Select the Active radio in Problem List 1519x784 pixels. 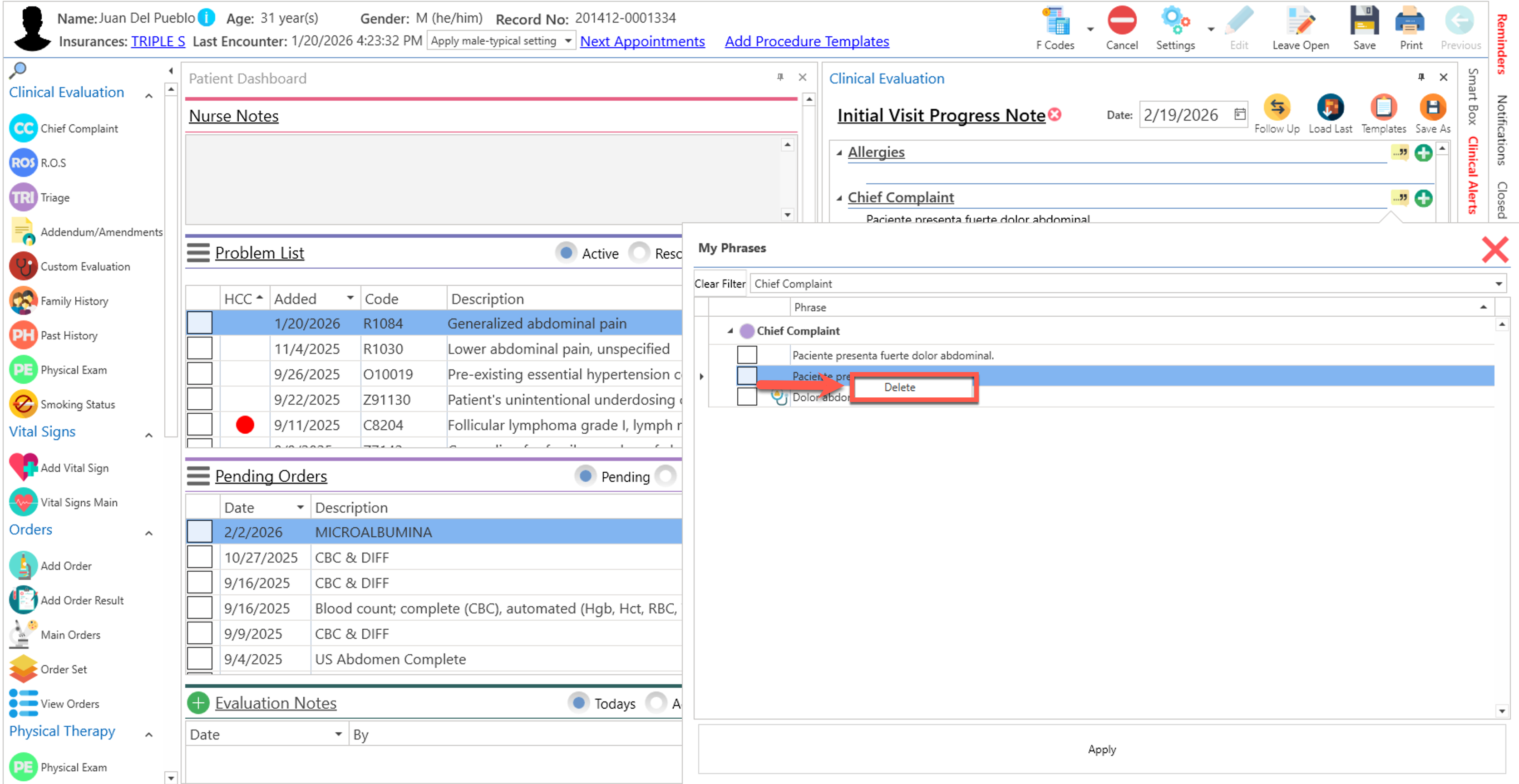click(x=566, y=253)
